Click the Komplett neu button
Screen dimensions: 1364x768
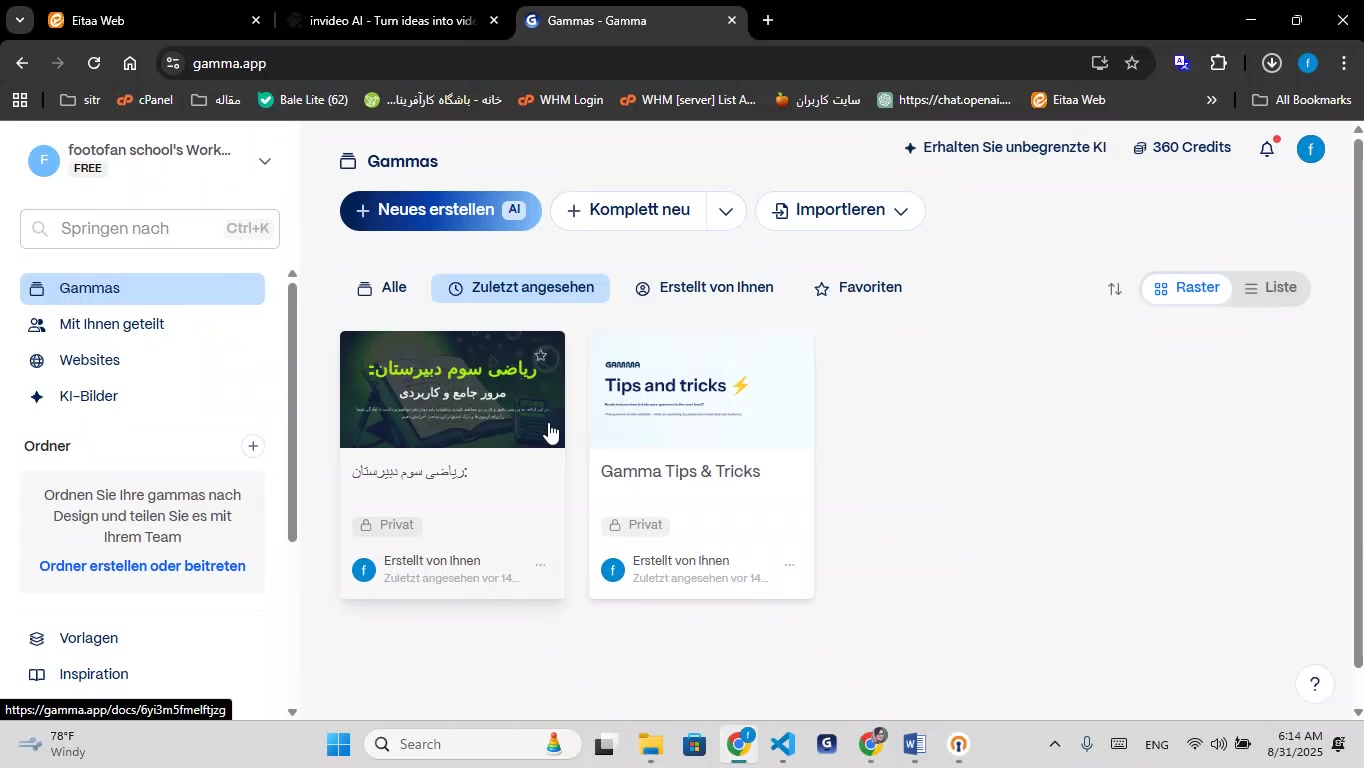(629, 211)
